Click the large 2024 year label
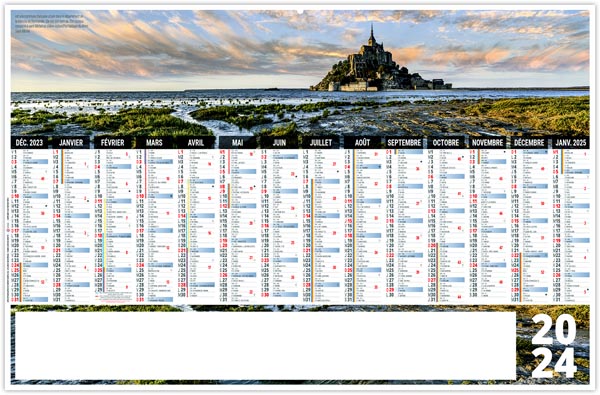This screenshot has width=600, height=395. pyautogui.click(x=554, y=346)
